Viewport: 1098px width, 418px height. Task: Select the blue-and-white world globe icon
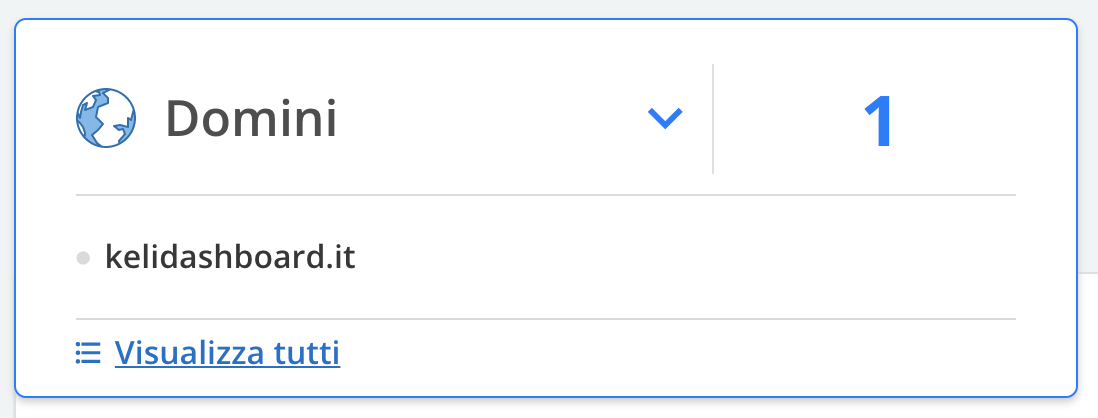click(x=106, y=118)
